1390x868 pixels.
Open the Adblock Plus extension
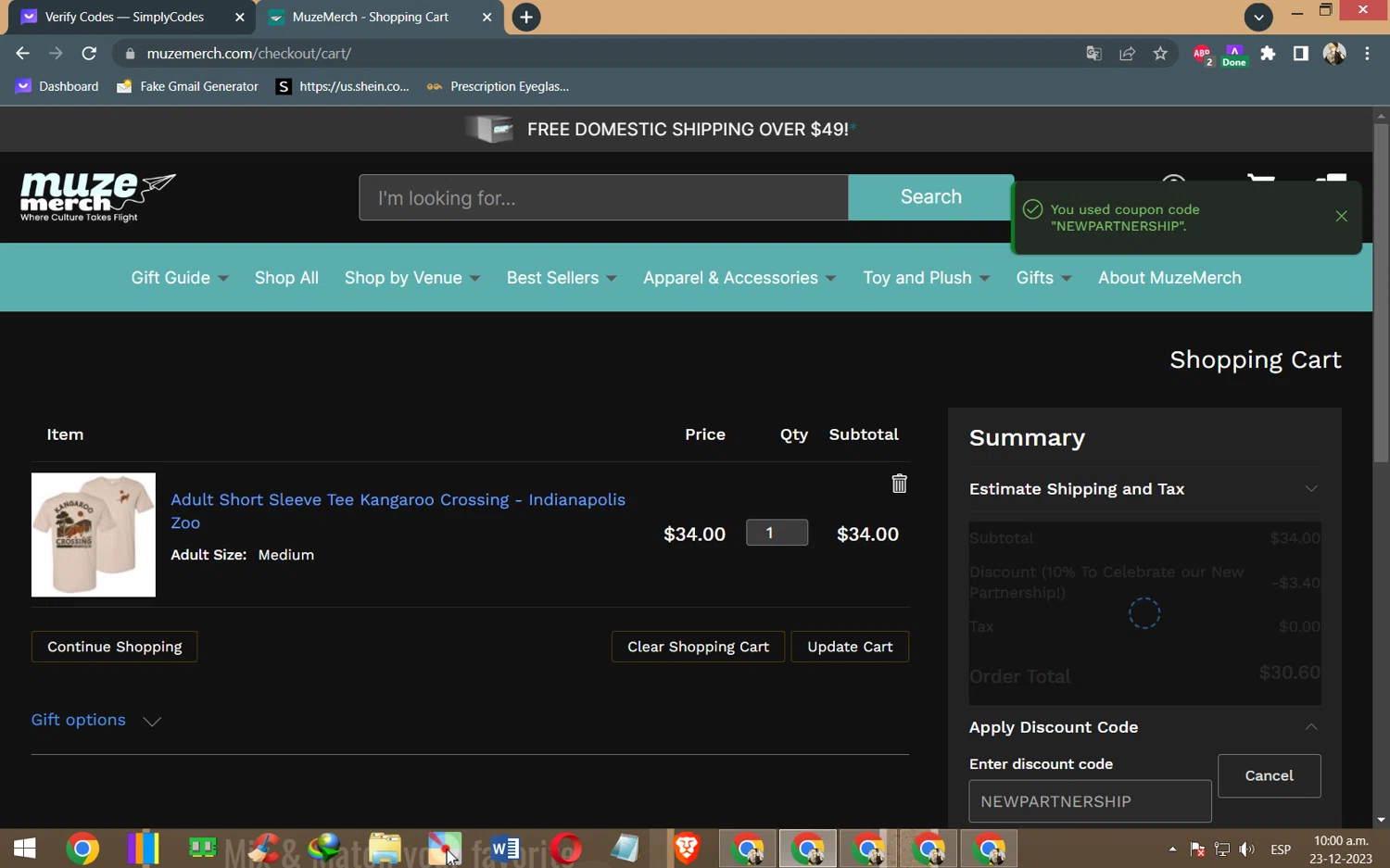point(1202,54)
